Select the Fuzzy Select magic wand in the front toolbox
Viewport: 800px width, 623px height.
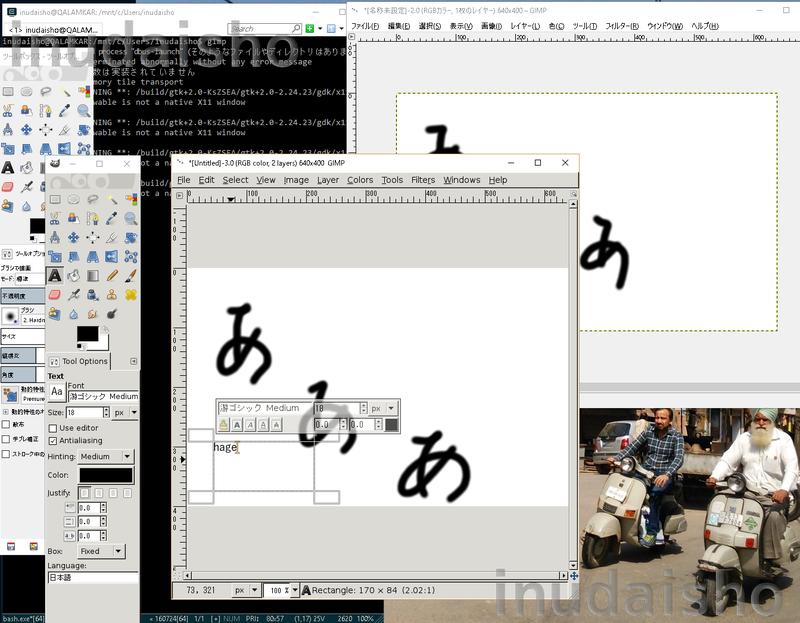click(x=112, y=200)
